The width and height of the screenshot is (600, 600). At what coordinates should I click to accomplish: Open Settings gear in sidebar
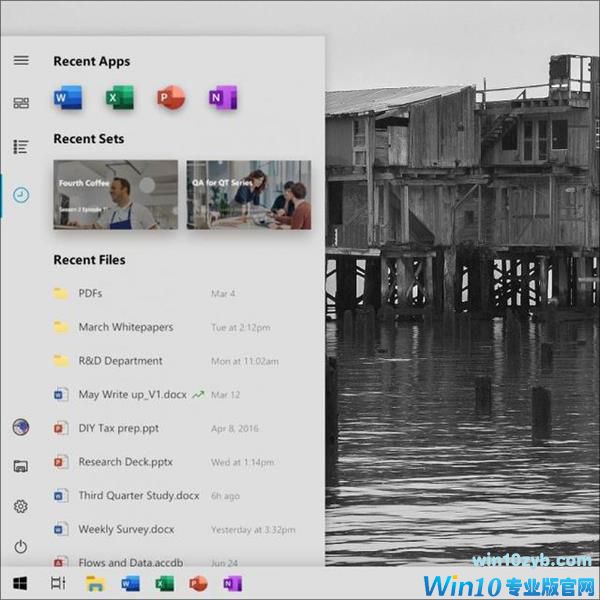pos(21,507)
